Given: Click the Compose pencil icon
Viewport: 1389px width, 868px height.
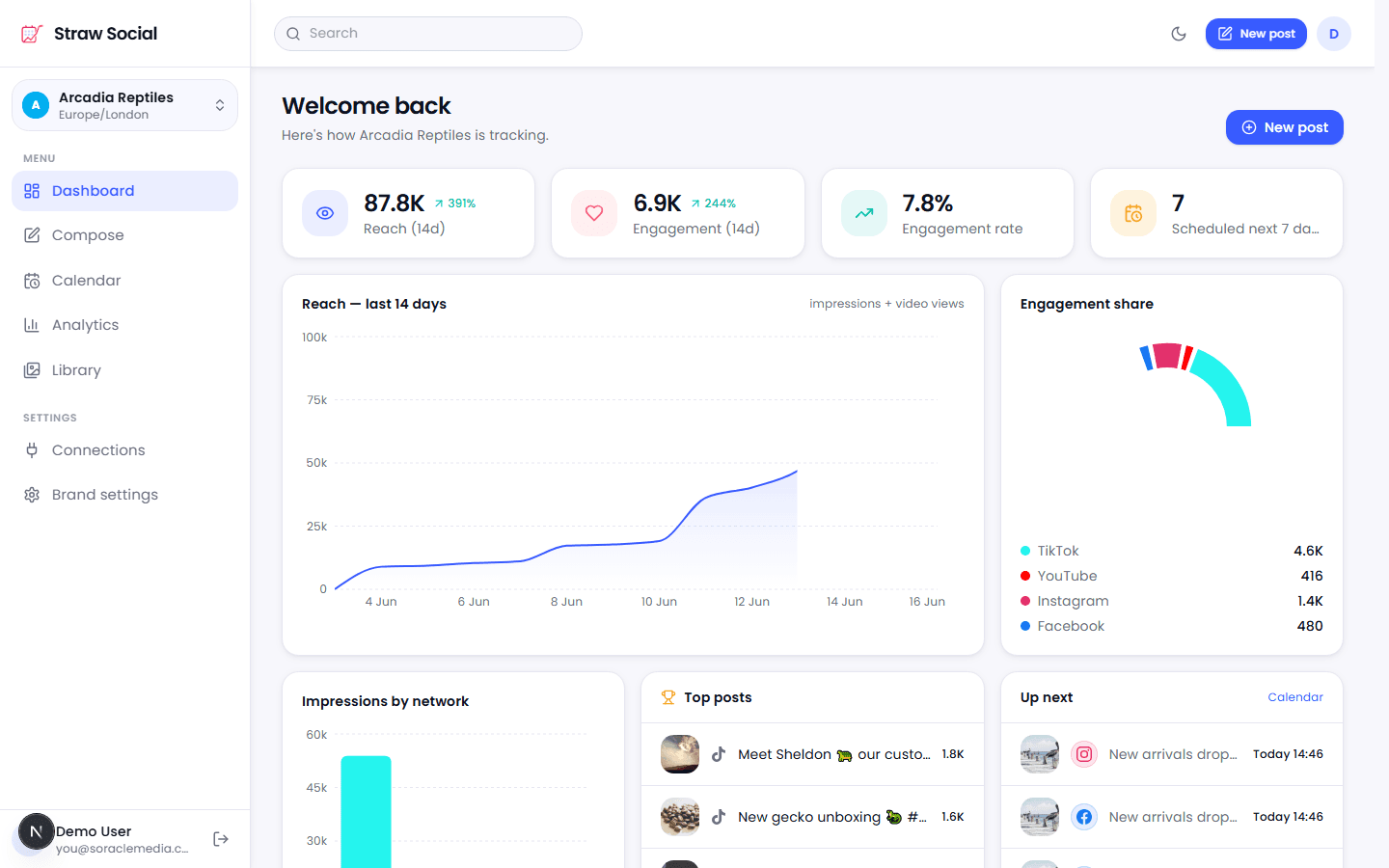Looking at the screenshot, I should coord(32,235).
